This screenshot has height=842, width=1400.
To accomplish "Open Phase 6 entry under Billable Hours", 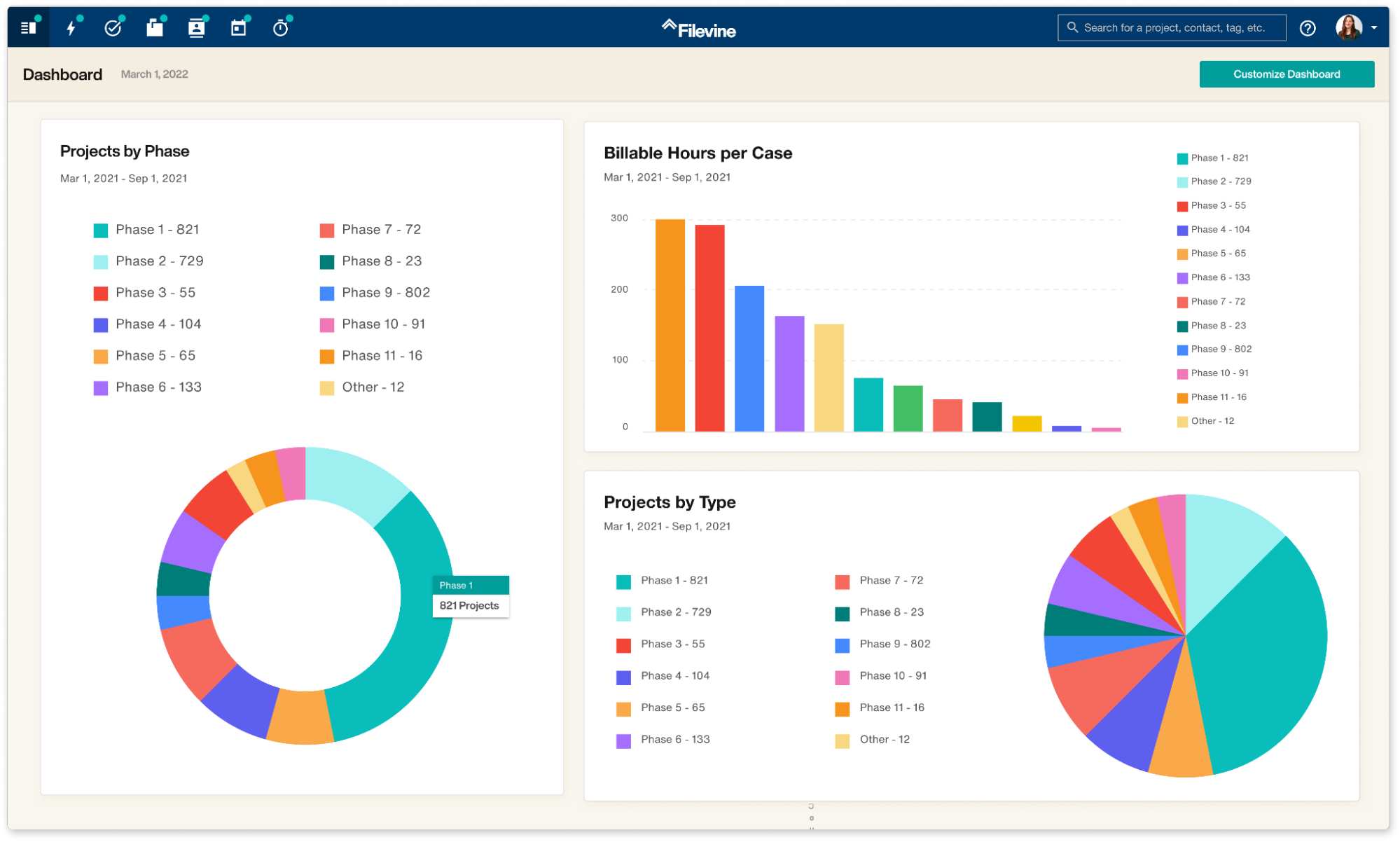I will click(x=1214, y=277).
